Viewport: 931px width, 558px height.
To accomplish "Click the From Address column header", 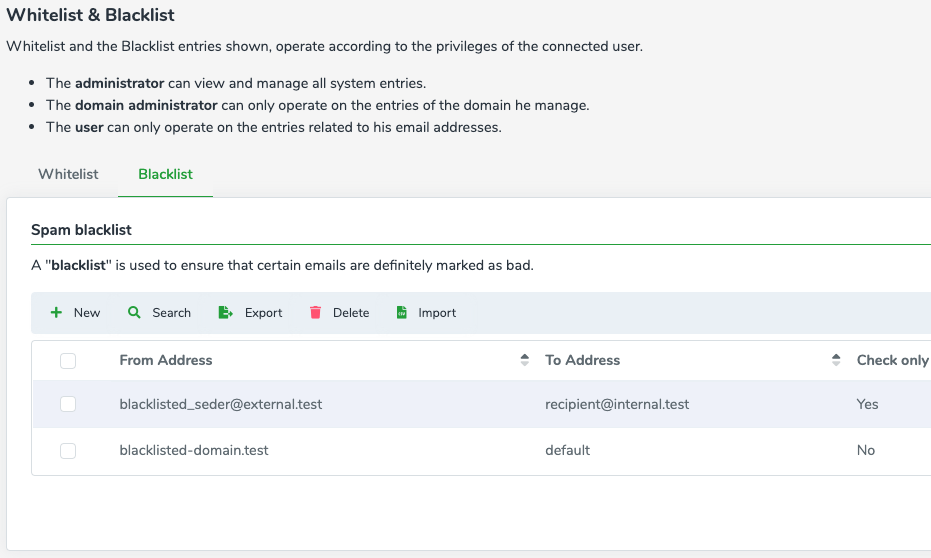I will pos(166,360).
